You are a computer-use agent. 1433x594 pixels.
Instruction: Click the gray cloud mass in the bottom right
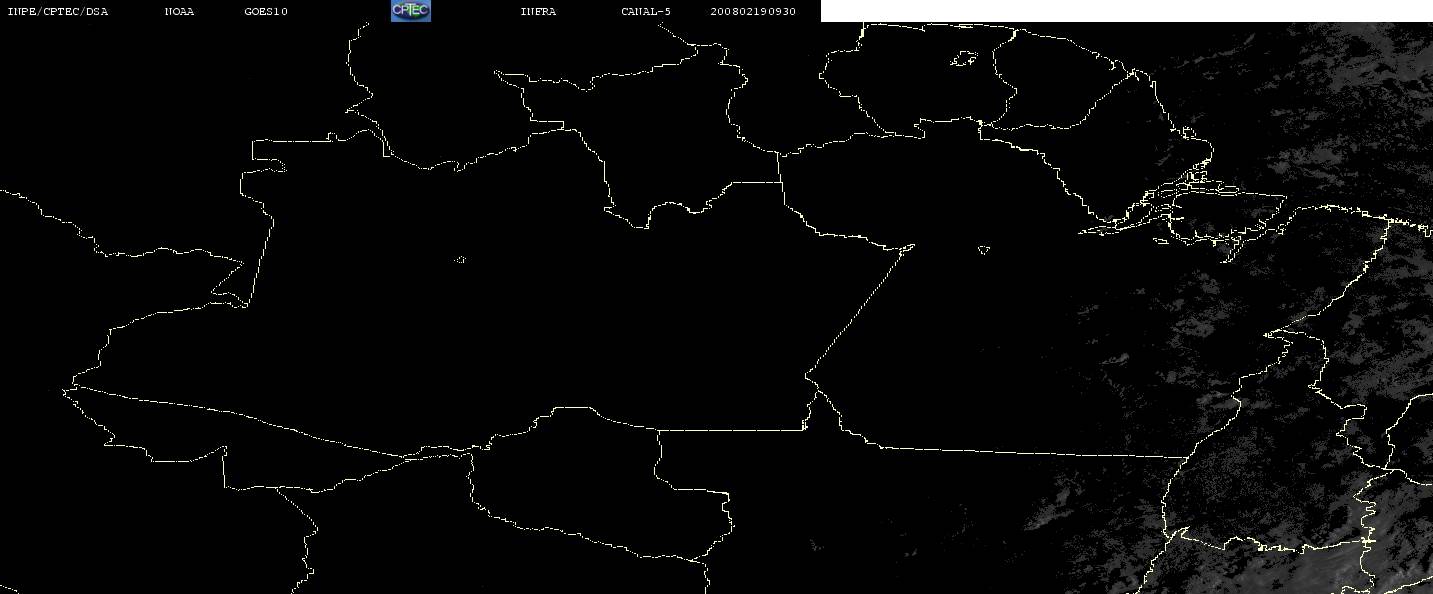[1270, 520]
